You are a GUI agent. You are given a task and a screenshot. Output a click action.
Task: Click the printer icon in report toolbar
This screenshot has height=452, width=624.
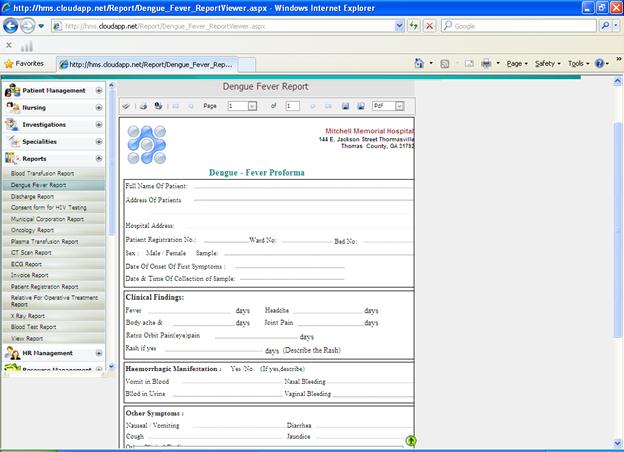(143, 105)
